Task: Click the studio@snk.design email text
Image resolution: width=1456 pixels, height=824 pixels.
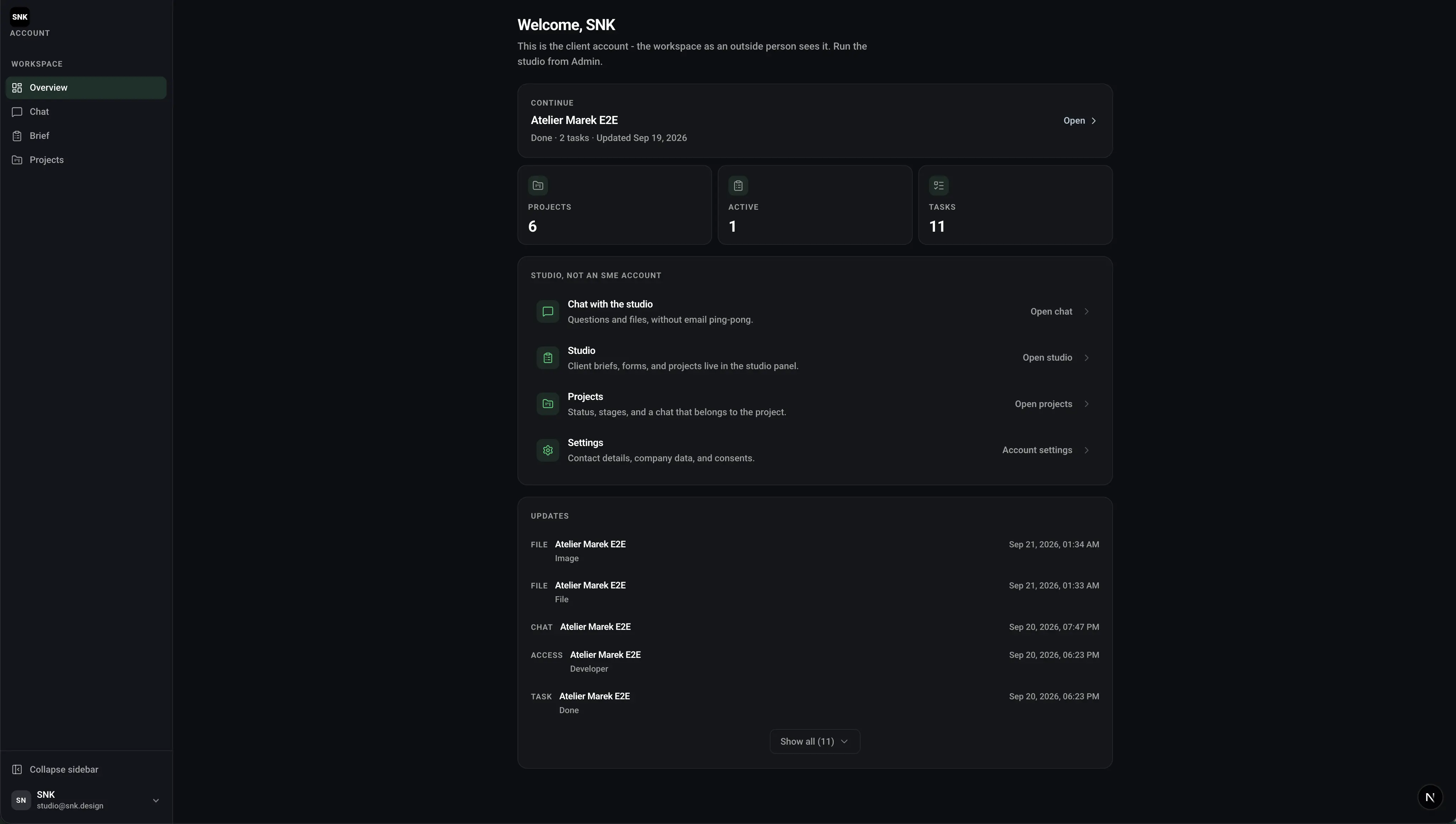Action: click(x=69, y=806)
